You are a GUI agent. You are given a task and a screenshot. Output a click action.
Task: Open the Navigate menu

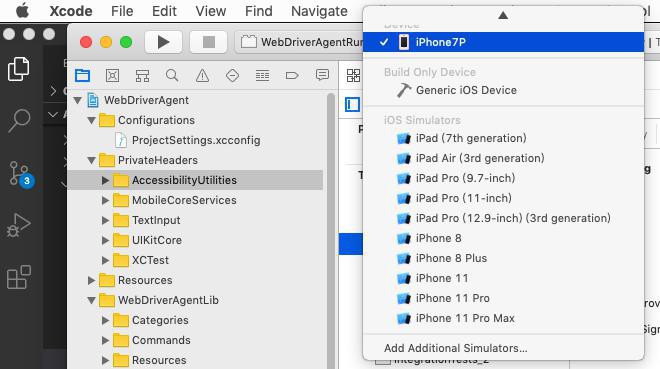319,11
